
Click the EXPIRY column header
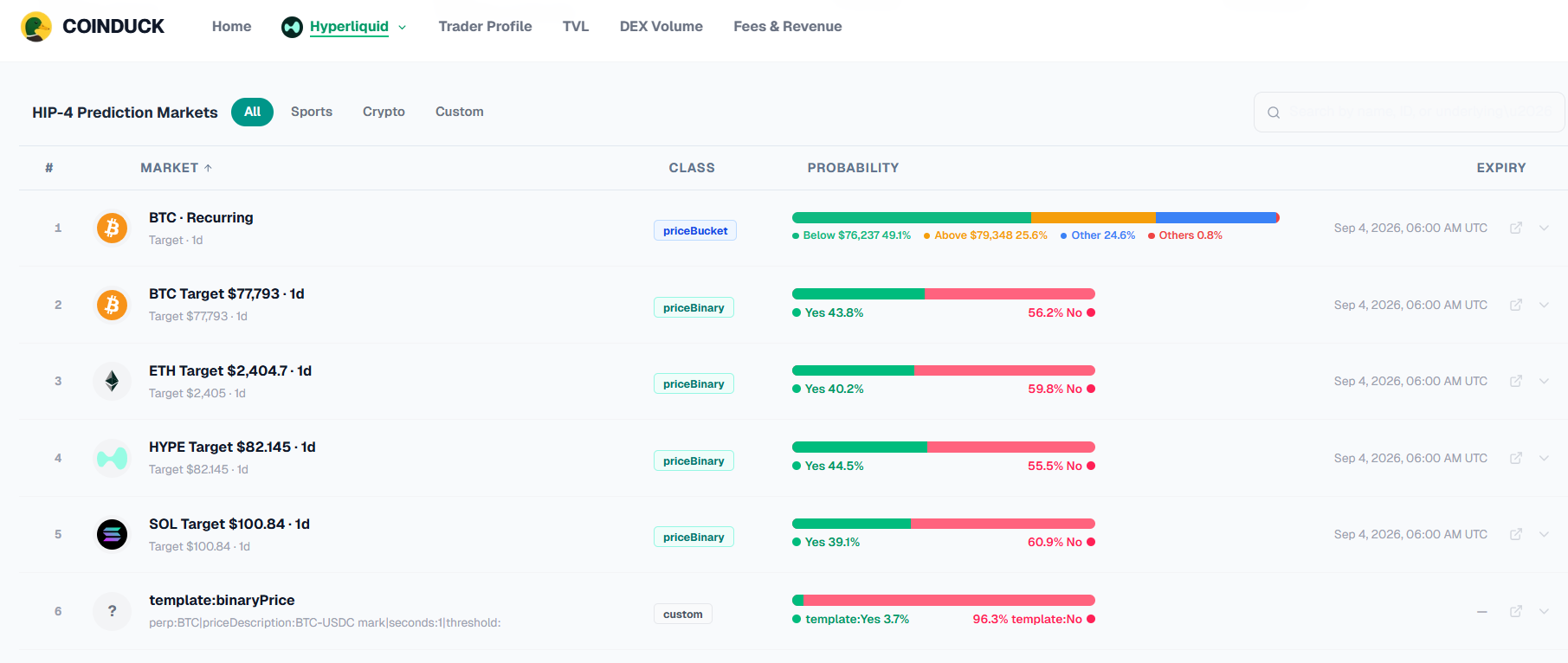[x=1501, y=168]
